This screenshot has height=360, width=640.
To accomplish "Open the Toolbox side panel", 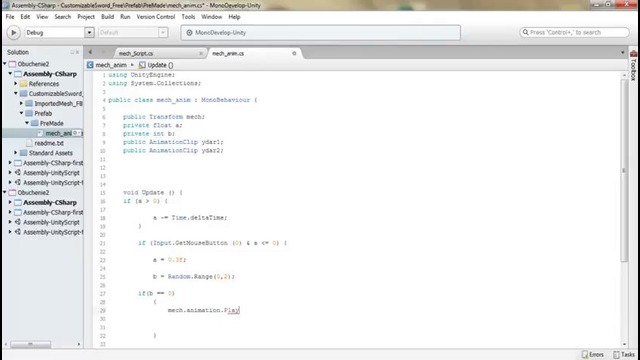I will pyautogui.click(x=633, y=65).
